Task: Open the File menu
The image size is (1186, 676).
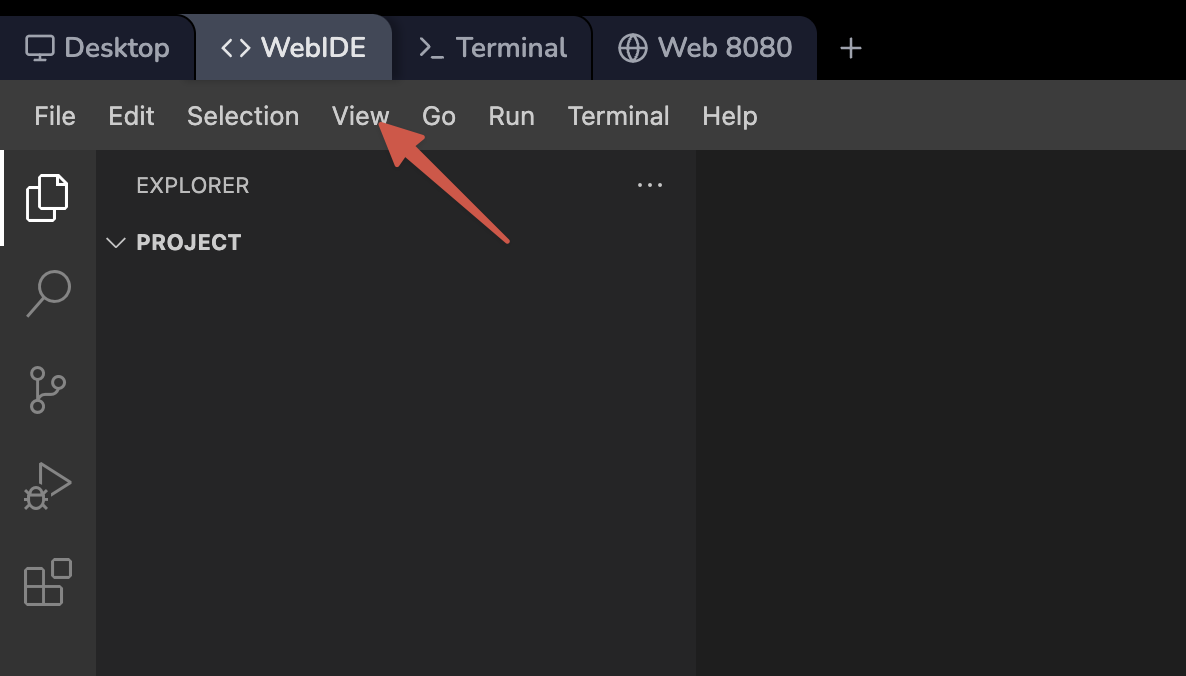Action: (54, 115)
